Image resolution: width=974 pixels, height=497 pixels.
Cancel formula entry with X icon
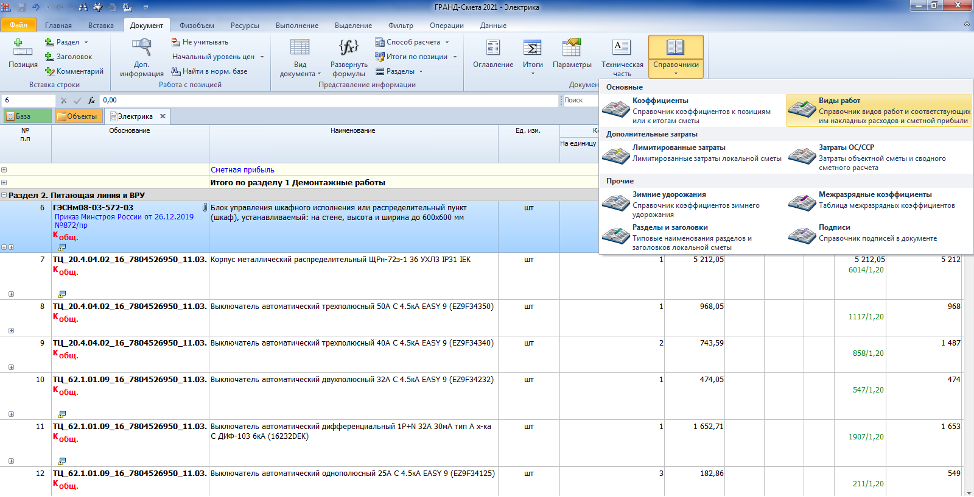point(63,101)
